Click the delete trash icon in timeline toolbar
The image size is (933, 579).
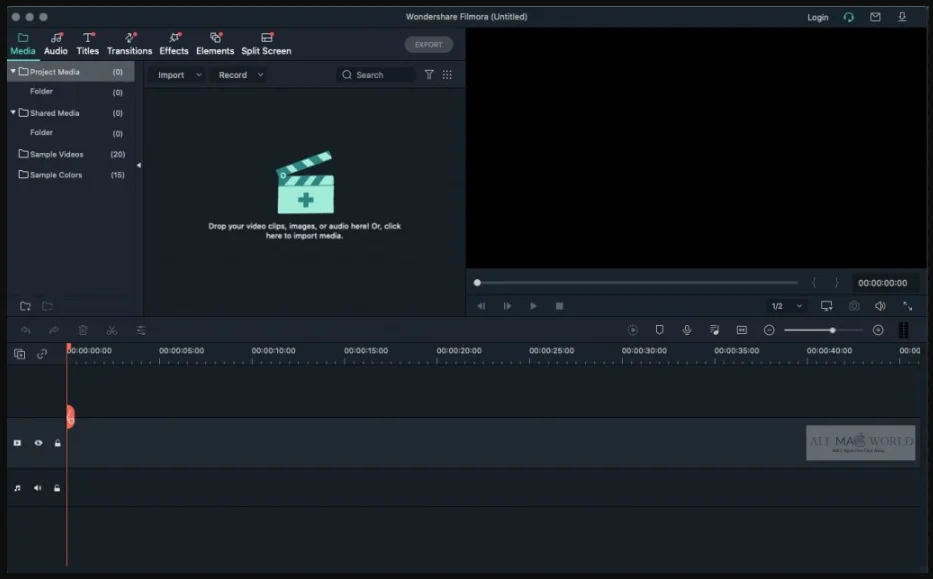(83, 330)
